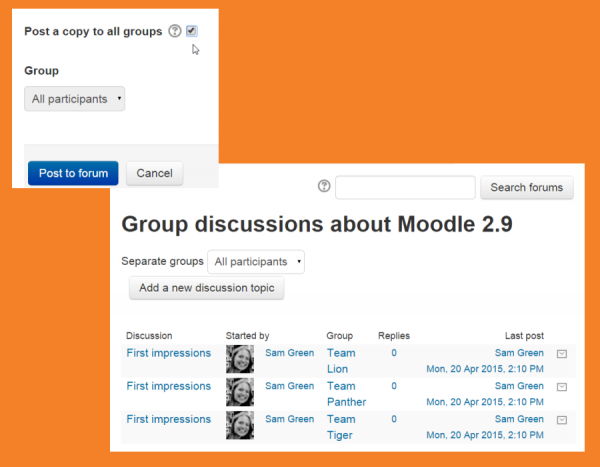Open reply count link in Team Lion row
Viewport: 600px width, 467px height.
point(394,353)
